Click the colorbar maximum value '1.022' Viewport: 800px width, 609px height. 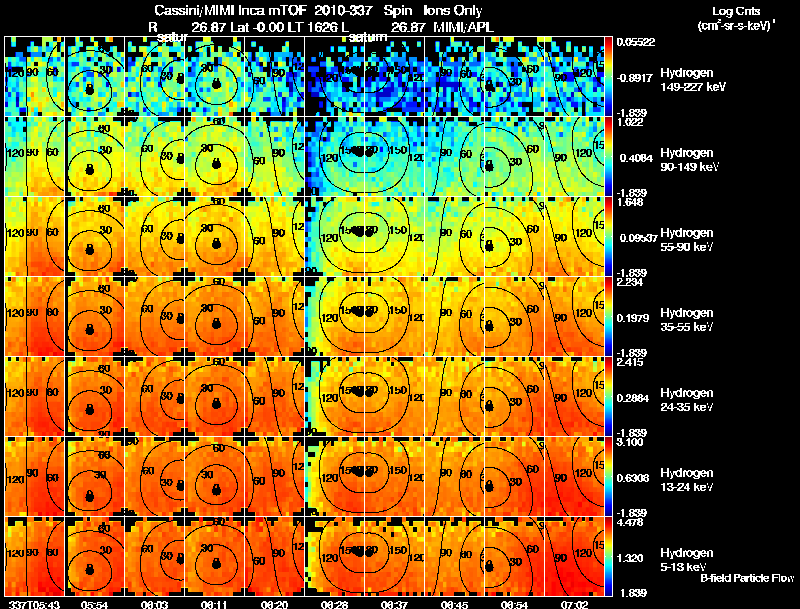(630, 122)
